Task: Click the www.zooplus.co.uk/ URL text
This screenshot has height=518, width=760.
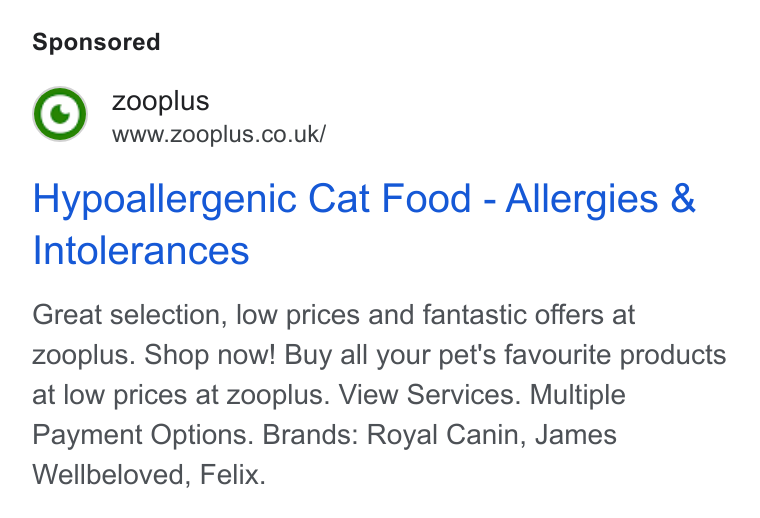Action: click(219, 134)
